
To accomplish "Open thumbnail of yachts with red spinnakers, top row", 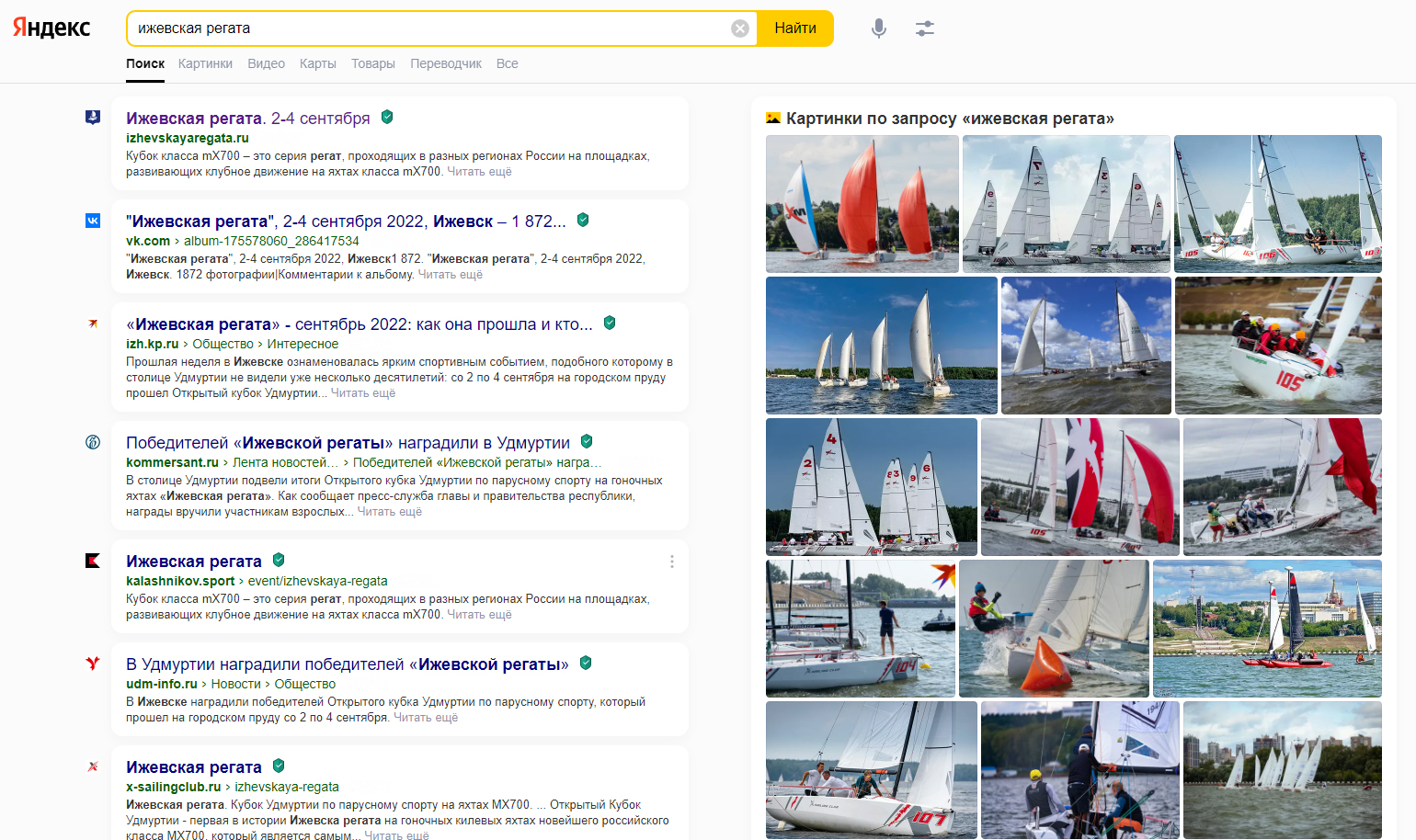I will tap(862, 204).
